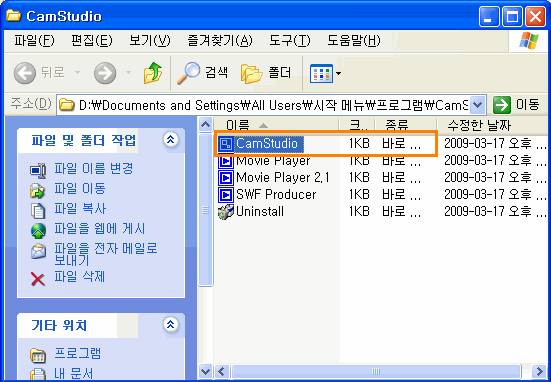This screenshot has width=551, height=382.
Task: Open the 프로그램 link in Other Places
Action: click(77, 353)
